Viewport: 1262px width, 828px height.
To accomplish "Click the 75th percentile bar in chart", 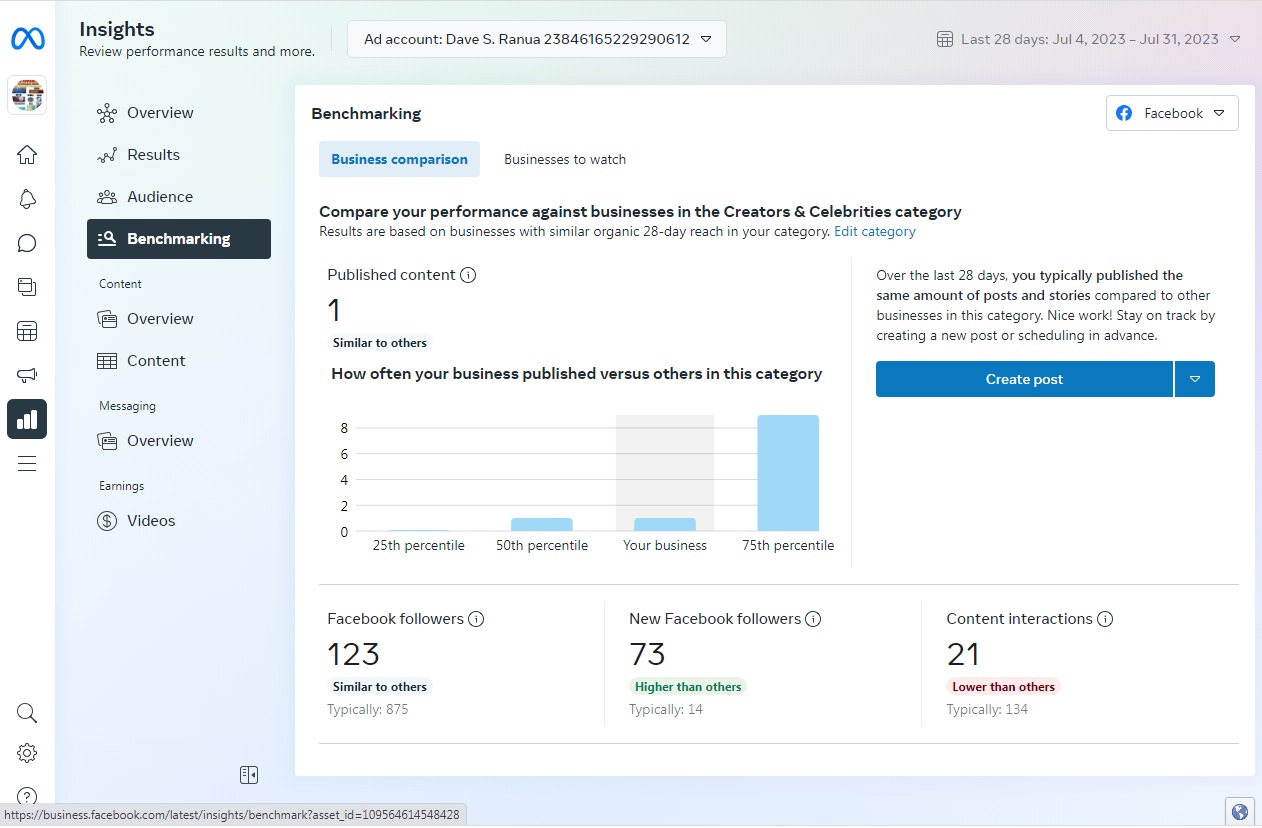I will click(788, 473).
